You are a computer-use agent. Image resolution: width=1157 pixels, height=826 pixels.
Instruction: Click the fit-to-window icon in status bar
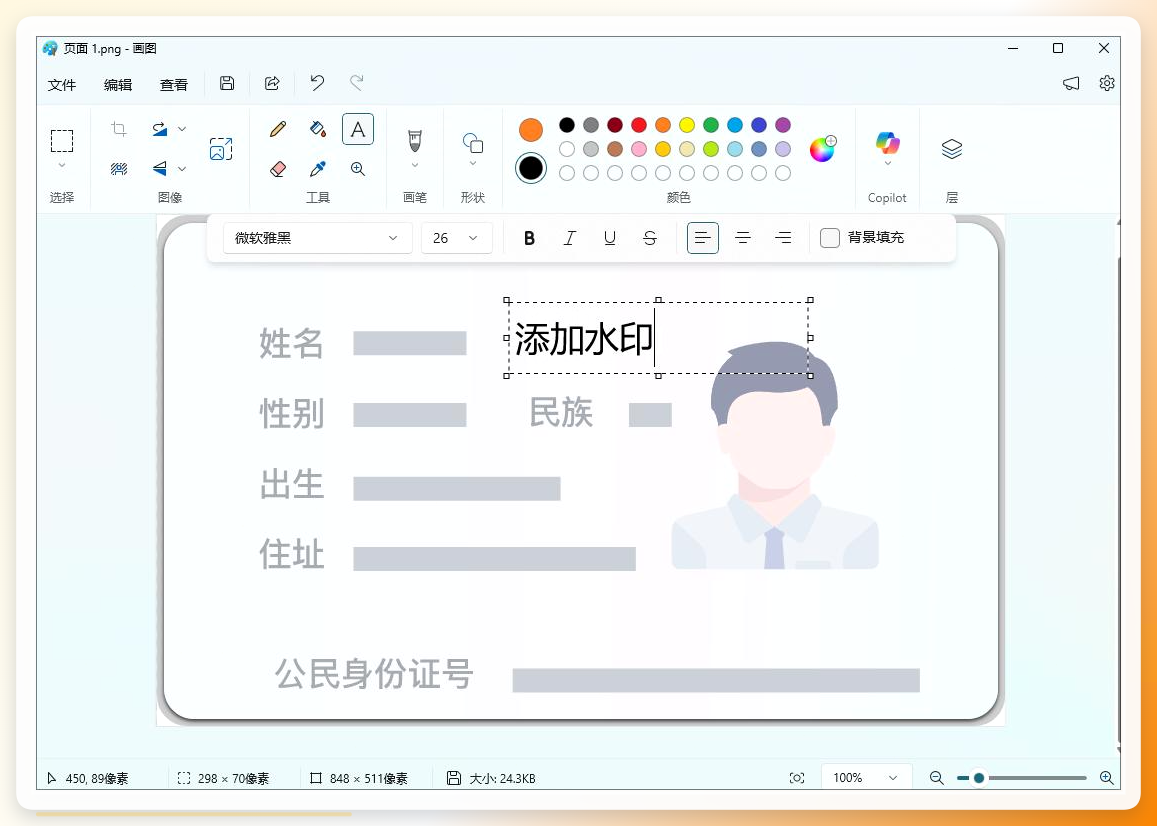[797, 778]
